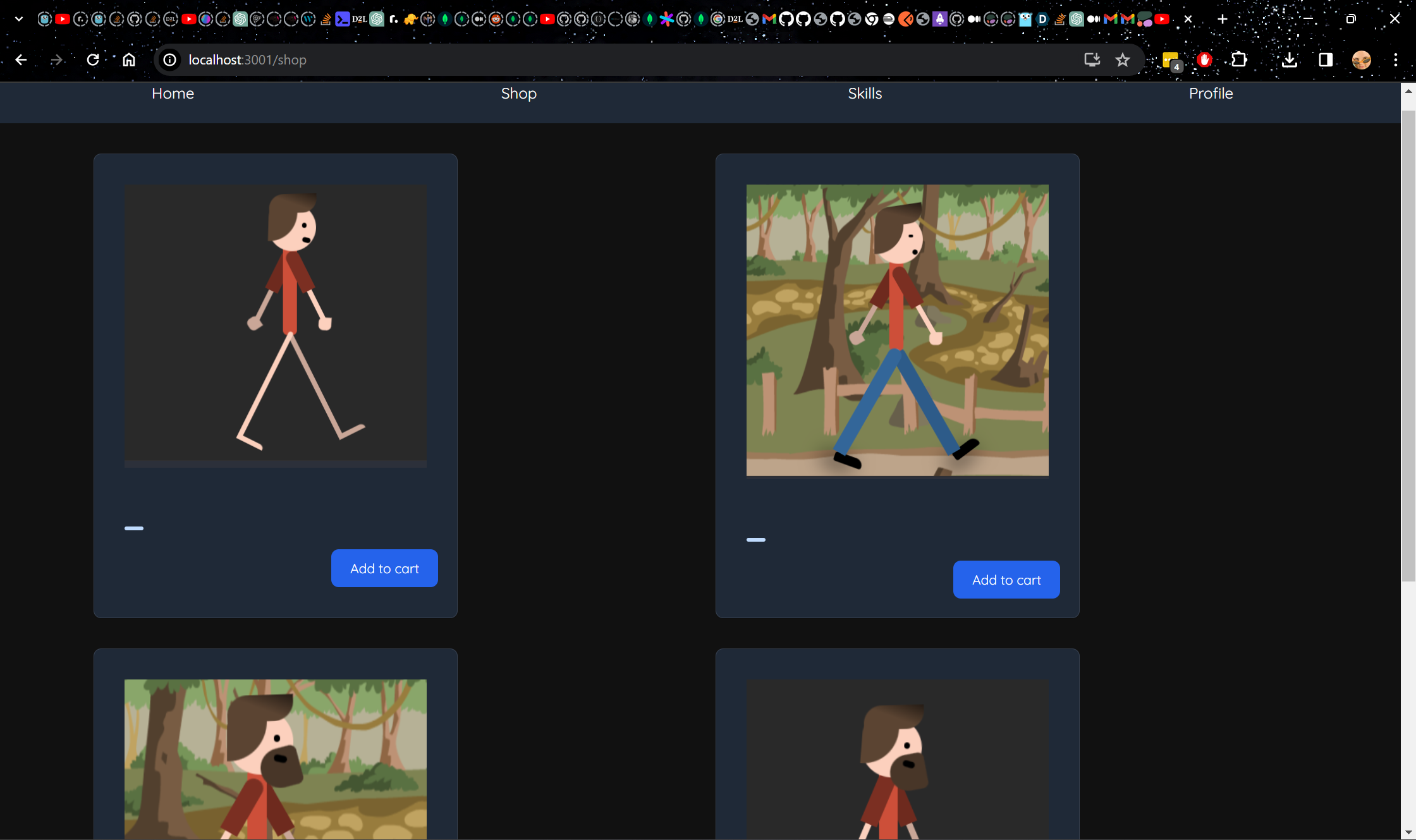
Task: Click the user profile avatar
Action: [x=1361, y=59]
